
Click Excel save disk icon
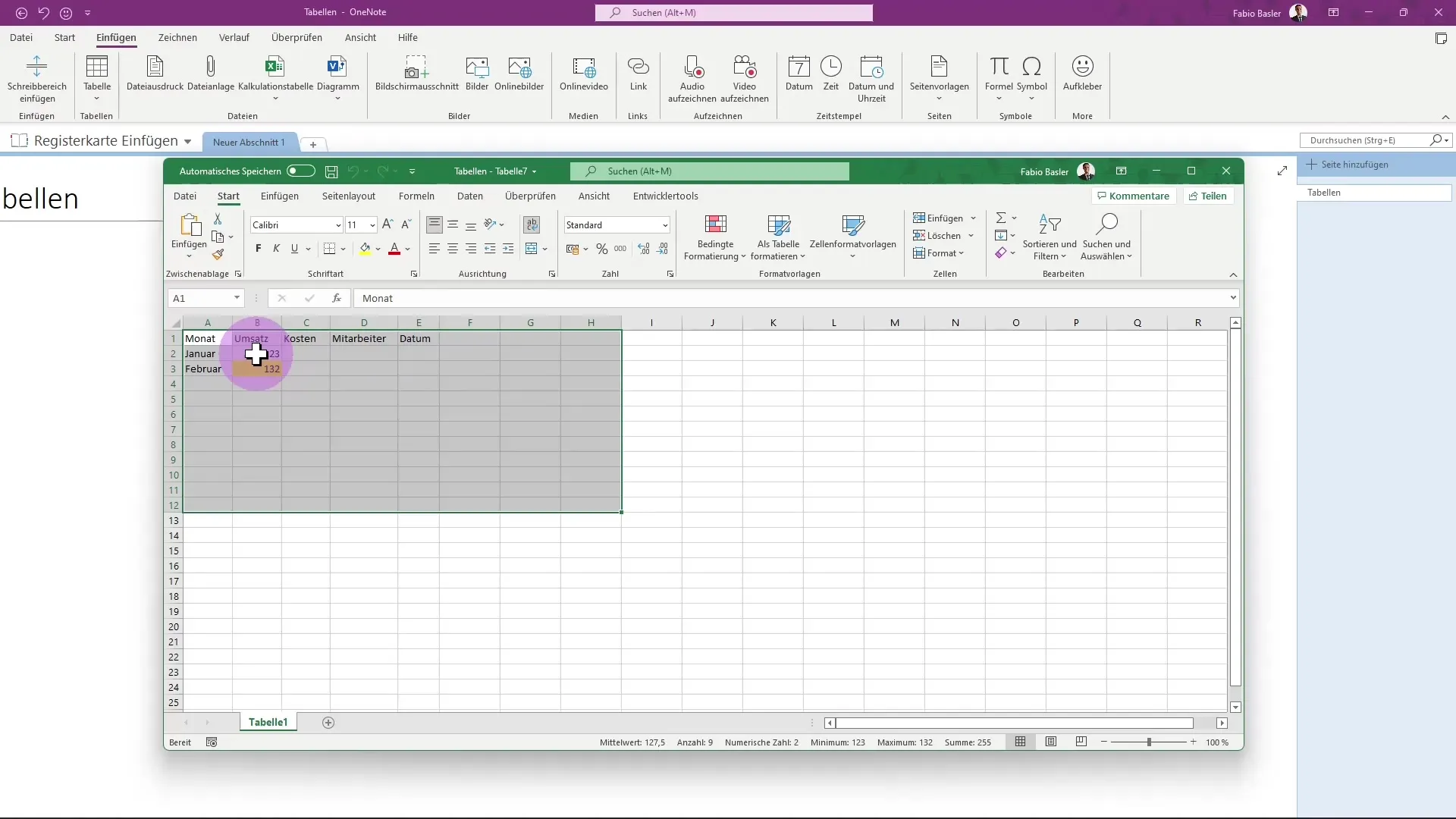(x=331, y=171)
